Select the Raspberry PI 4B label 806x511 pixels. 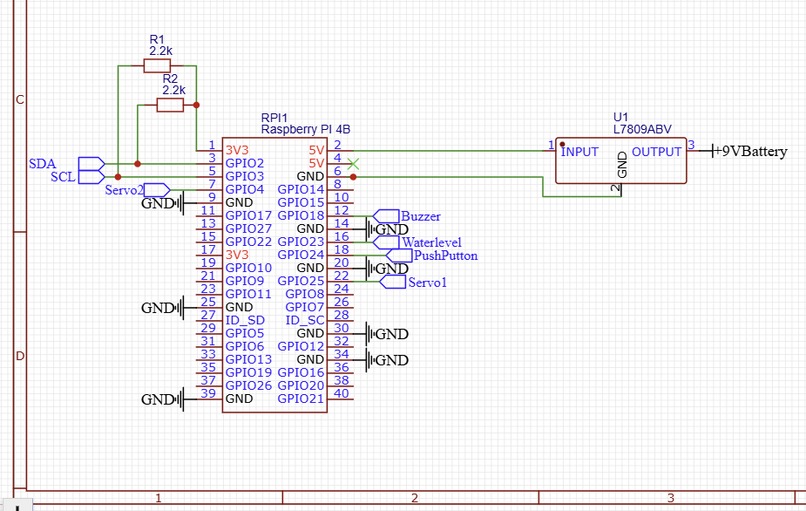tap(306, 130)
